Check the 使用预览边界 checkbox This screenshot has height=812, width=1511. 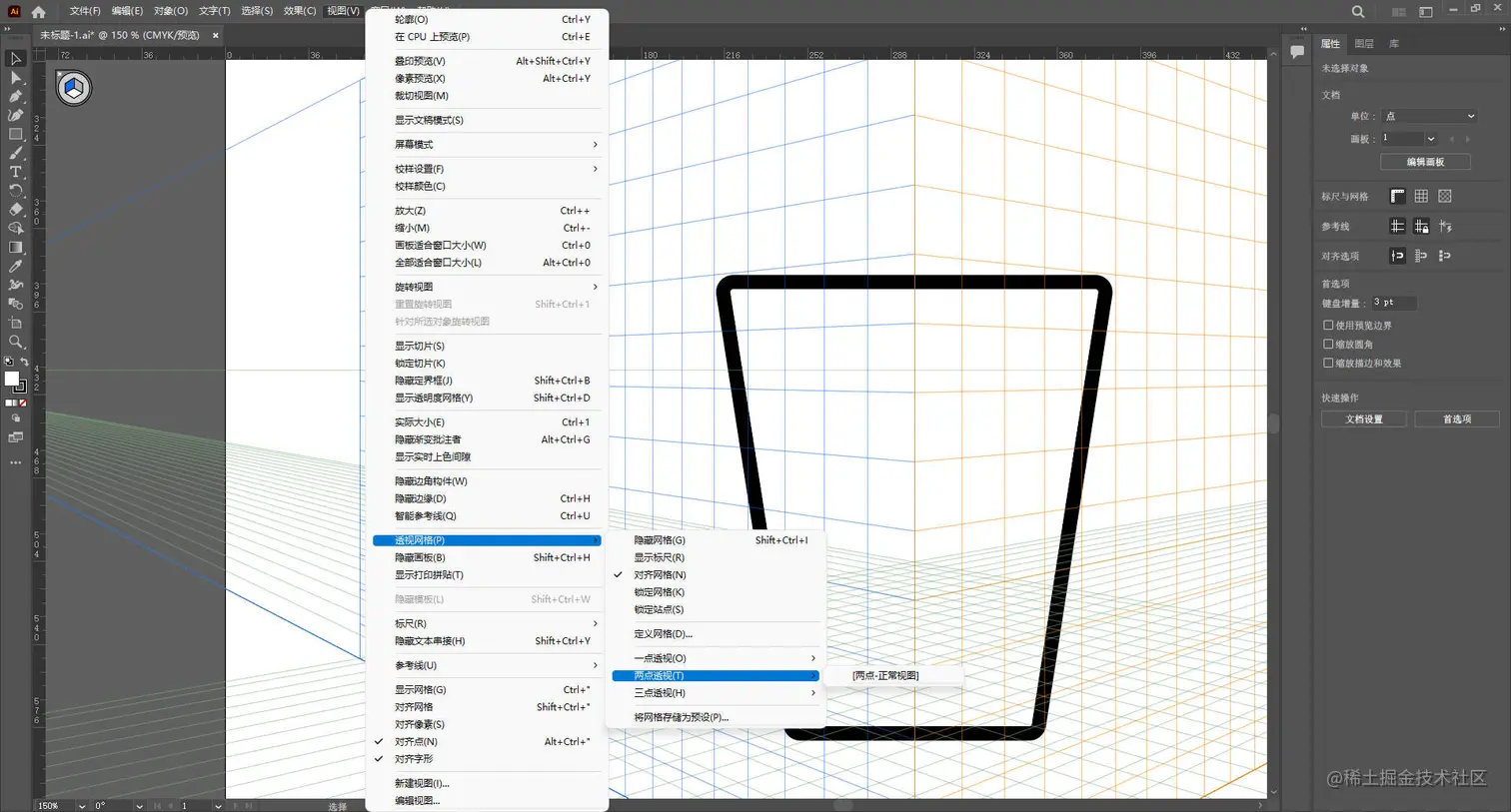pos(1328,326)
